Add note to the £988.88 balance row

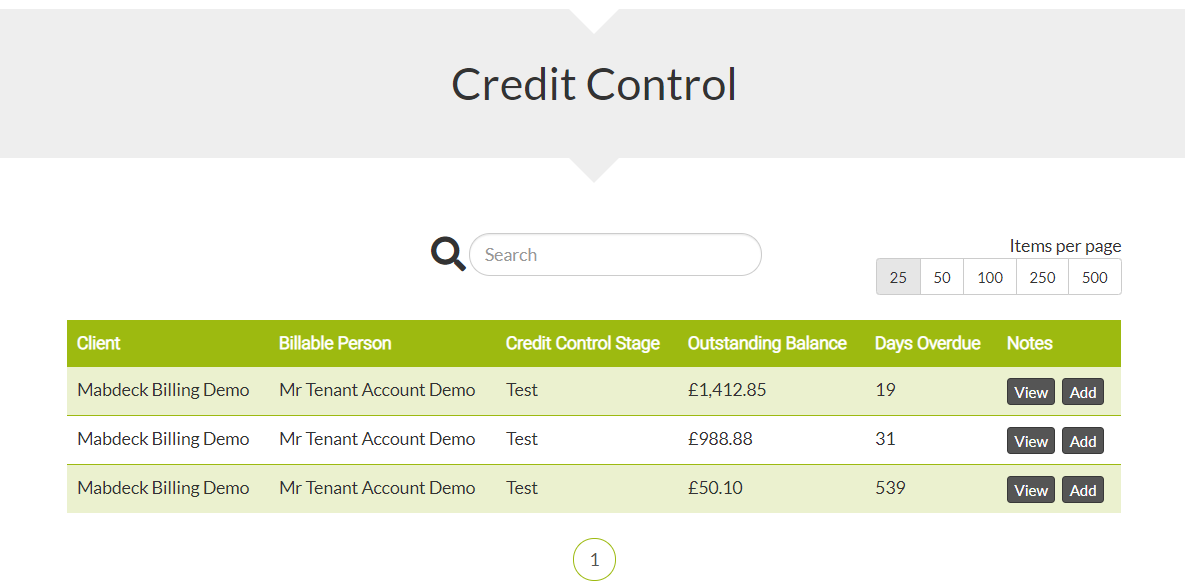click(x=1083, y=441)
